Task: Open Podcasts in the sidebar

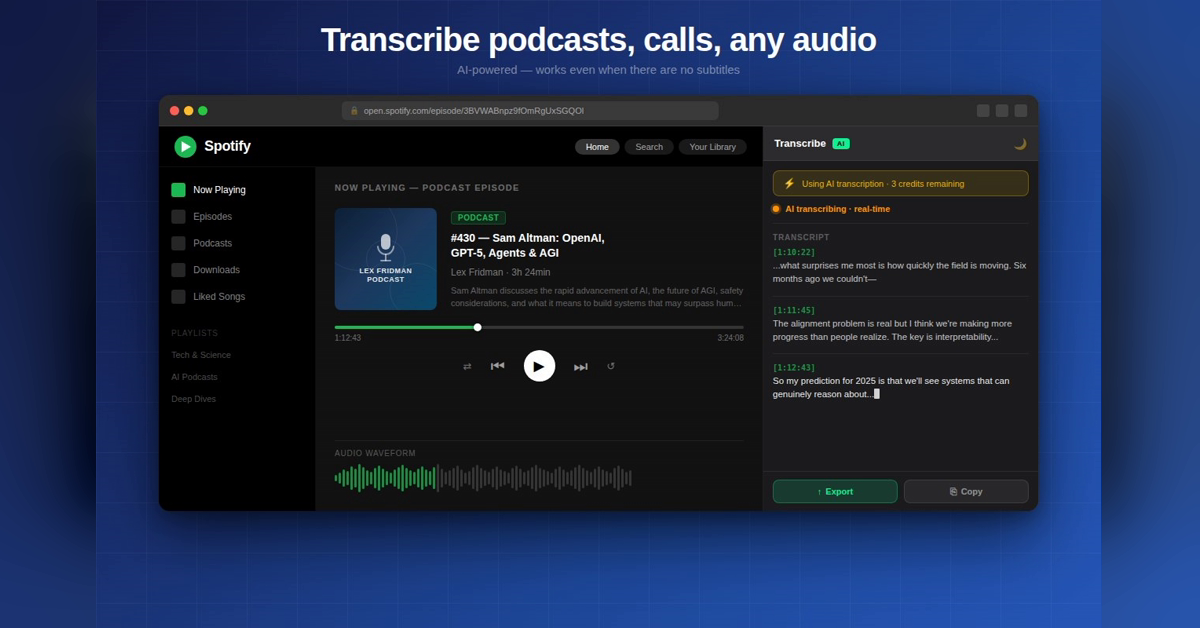Action: [x=211, y=243]
